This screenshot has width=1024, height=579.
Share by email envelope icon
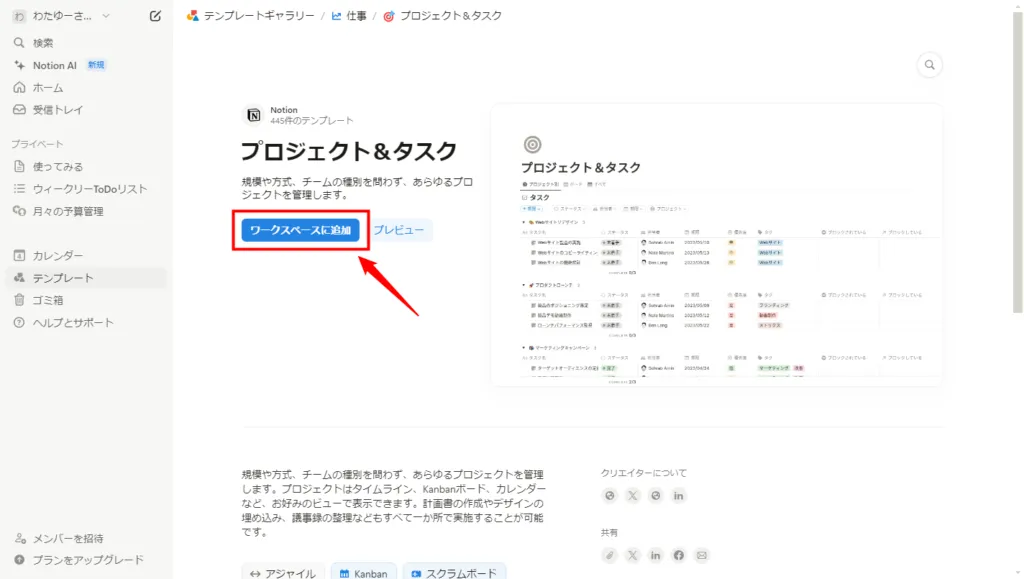click(x=701, y=555)
